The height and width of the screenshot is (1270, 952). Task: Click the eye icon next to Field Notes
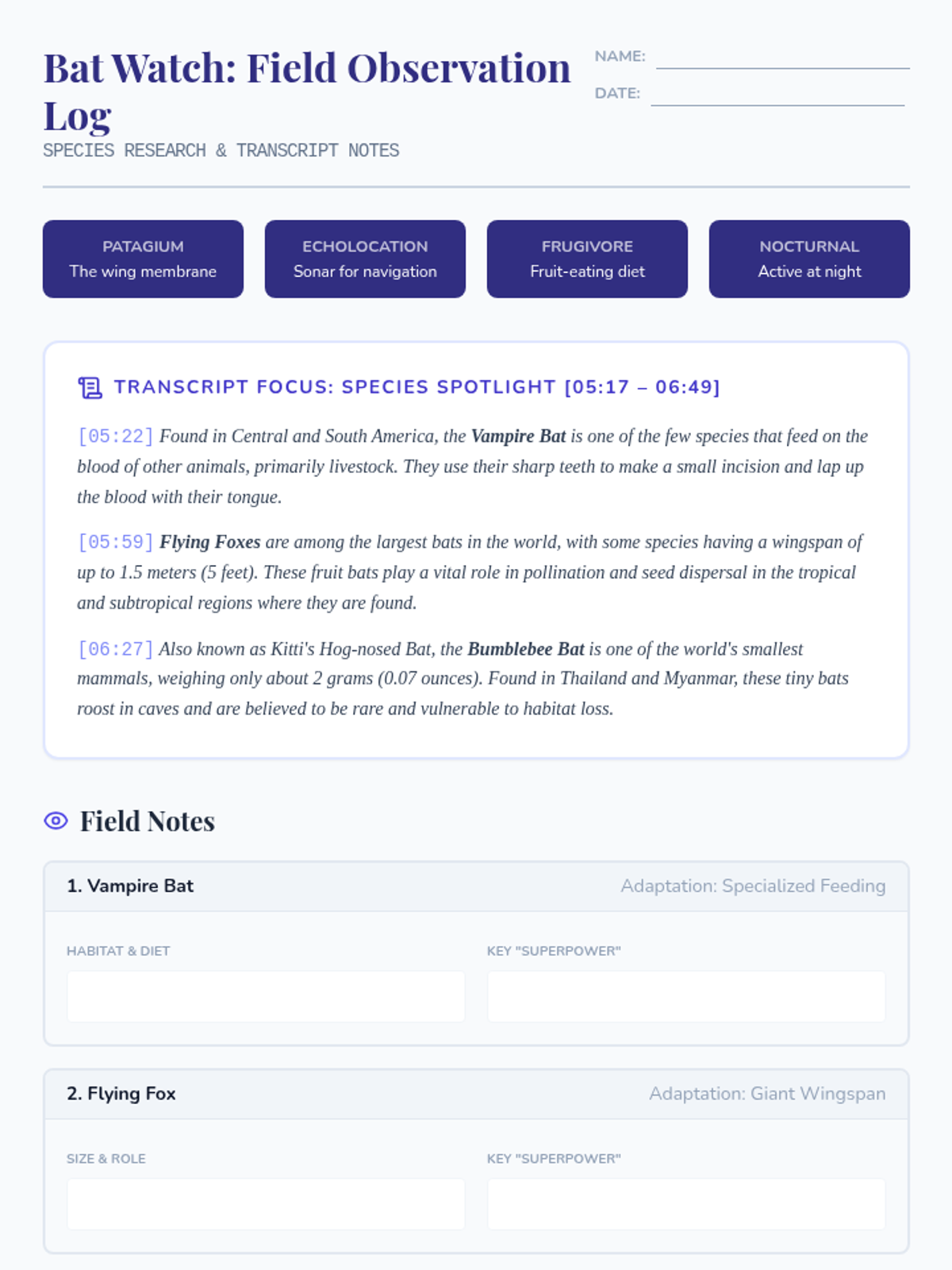point(56,821)
